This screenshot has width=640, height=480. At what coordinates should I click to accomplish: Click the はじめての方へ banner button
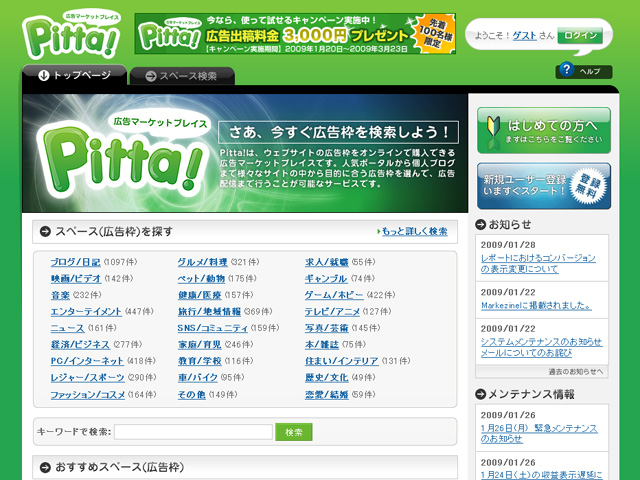click(x=544, y=130)
